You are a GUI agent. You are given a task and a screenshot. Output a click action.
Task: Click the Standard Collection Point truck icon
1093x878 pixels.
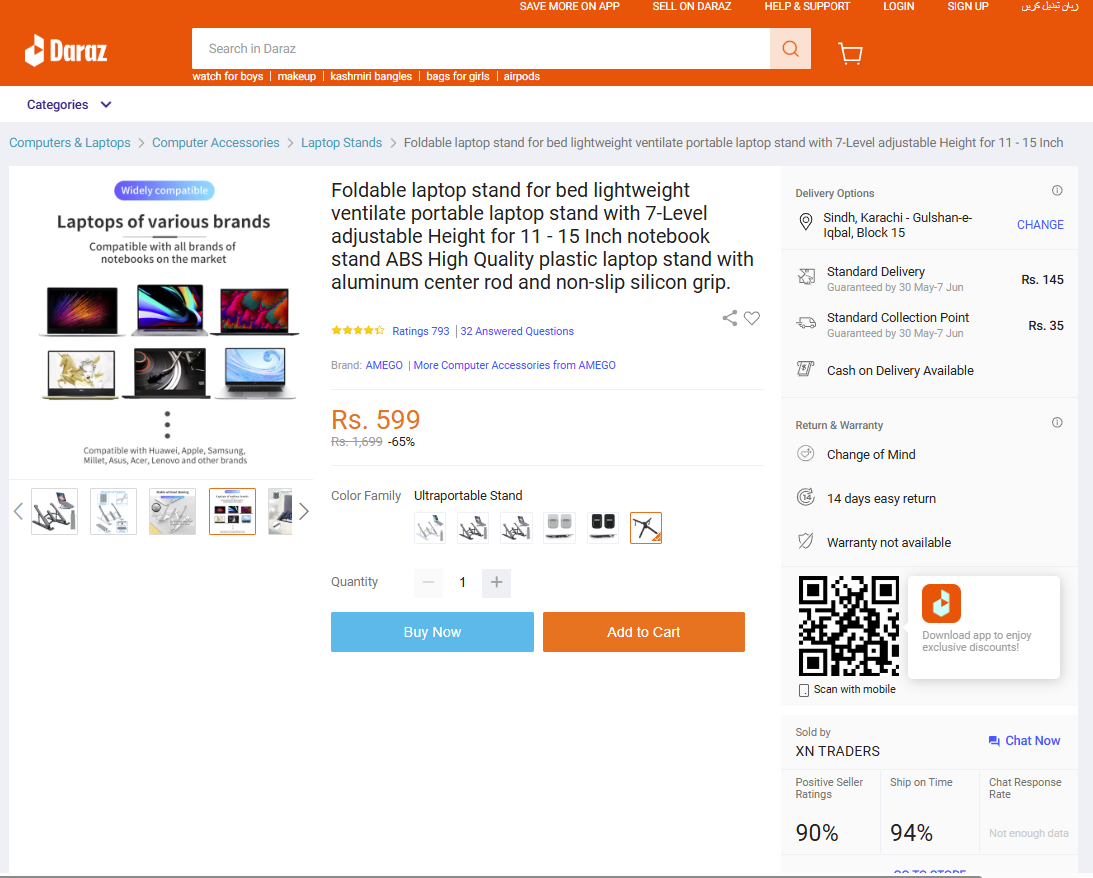pyautogui.click(x=806, y=323)
